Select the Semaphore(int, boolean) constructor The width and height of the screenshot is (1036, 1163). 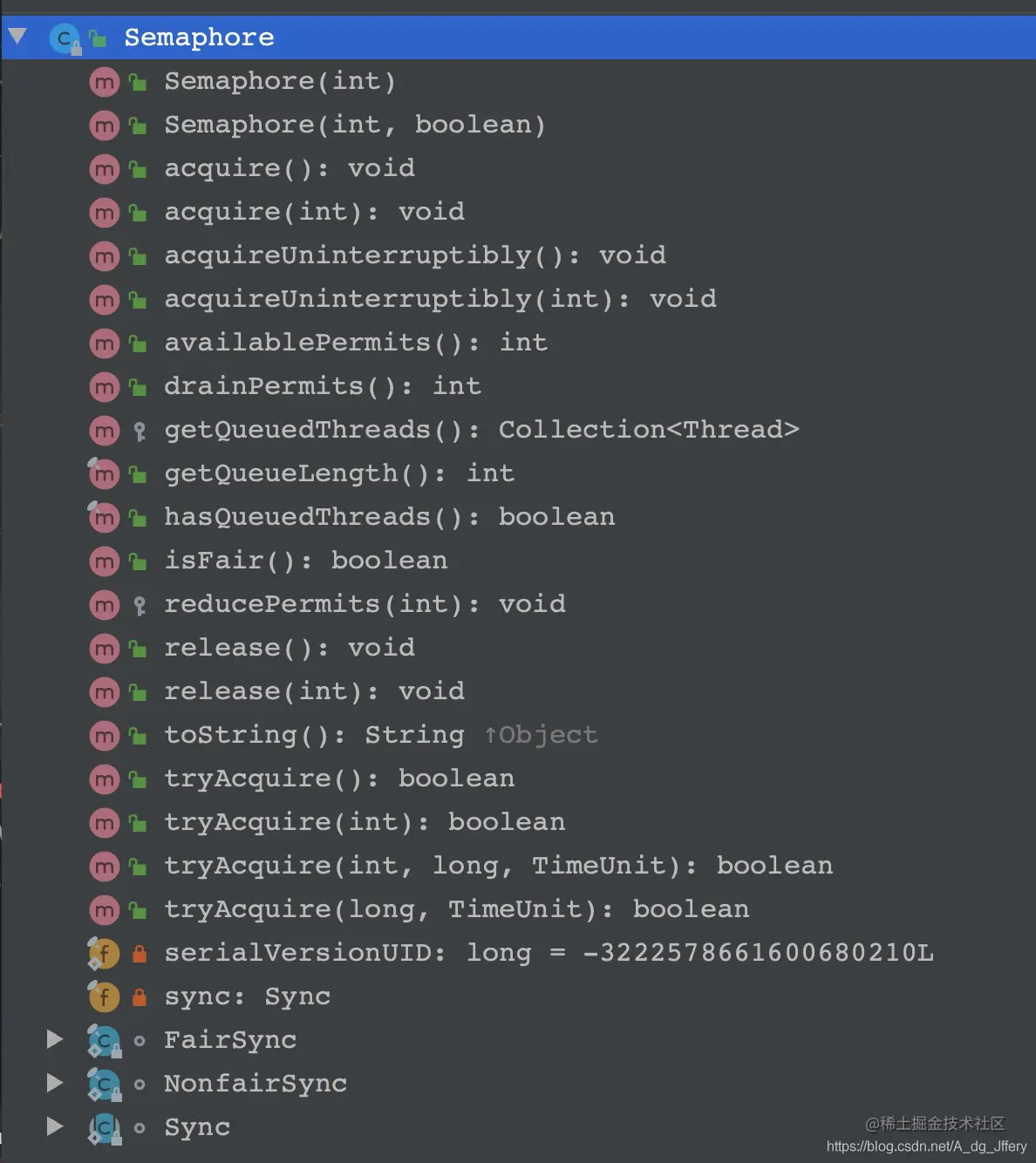tap(518, 125)
